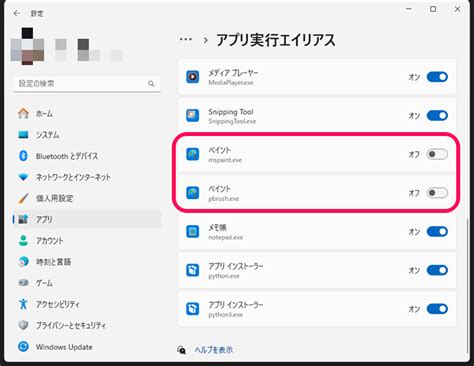474x366 pixels.
Task: Click the Bluetooth icon
Action: click(23, 156)
